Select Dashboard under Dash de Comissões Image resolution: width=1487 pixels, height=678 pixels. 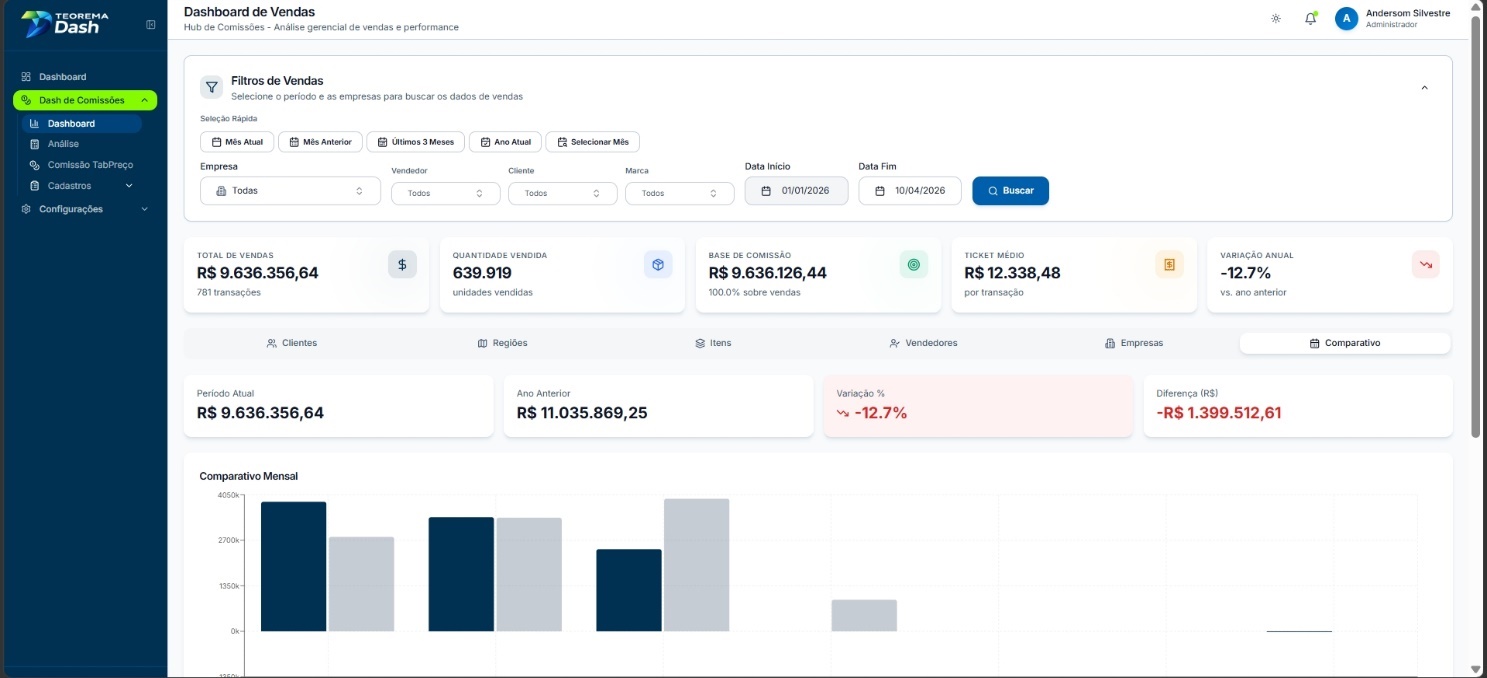coord(81,124)
